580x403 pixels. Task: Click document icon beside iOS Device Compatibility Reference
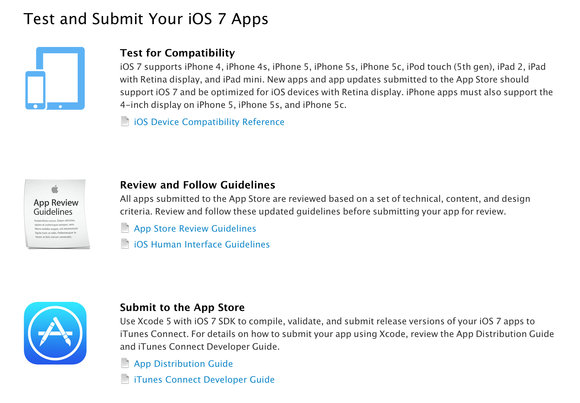pyautogui.click(x=125, y=121)
